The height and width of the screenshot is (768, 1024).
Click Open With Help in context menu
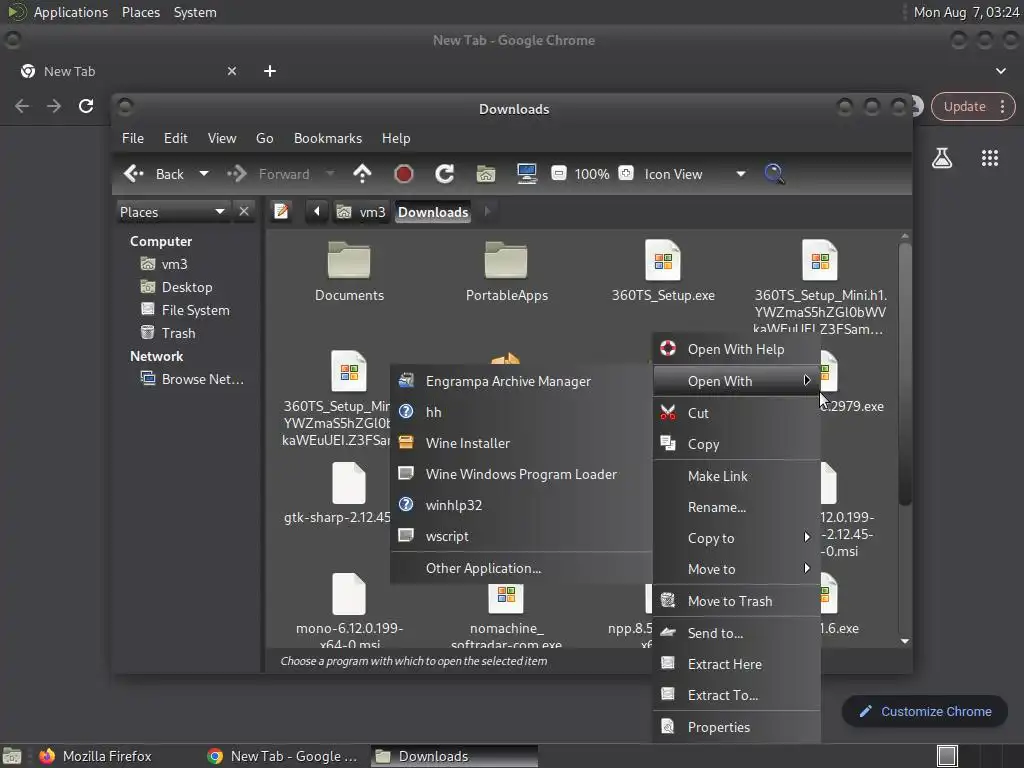coord(737,349)
